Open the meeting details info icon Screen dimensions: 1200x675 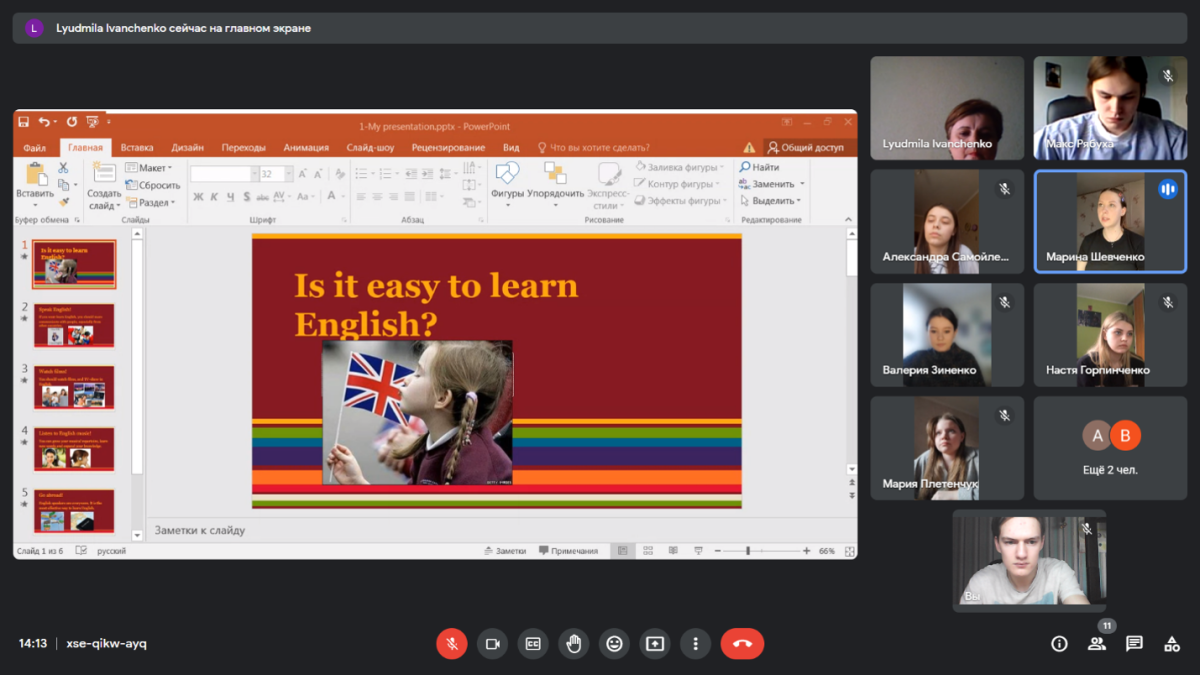1059,644
